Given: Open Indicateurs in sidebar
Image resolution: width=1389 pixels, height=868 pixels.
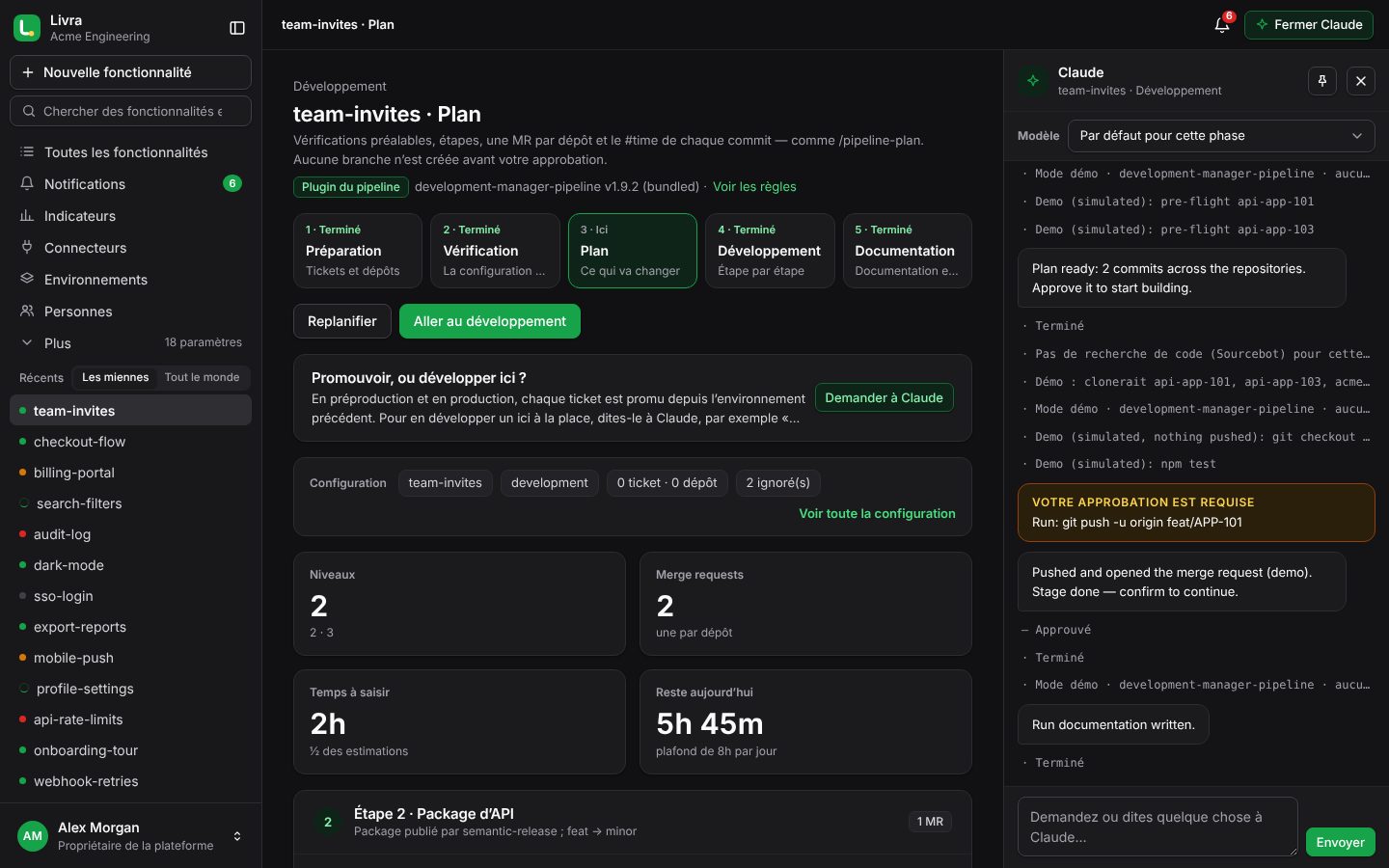Looking at the screenshot, I should pos(131,216).
